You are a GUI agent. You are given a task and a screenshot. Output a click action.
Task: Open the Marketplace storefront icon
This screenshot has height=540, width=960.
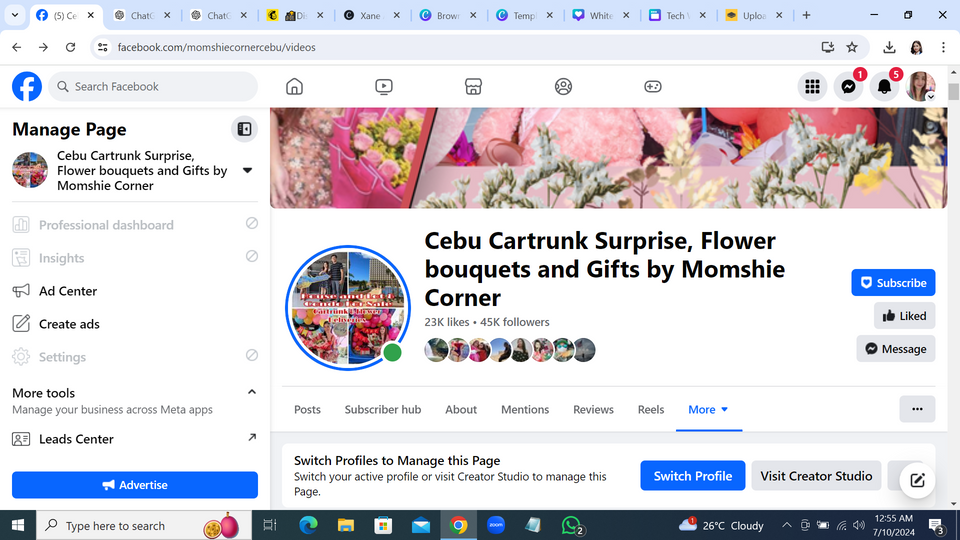click(474, 87)
